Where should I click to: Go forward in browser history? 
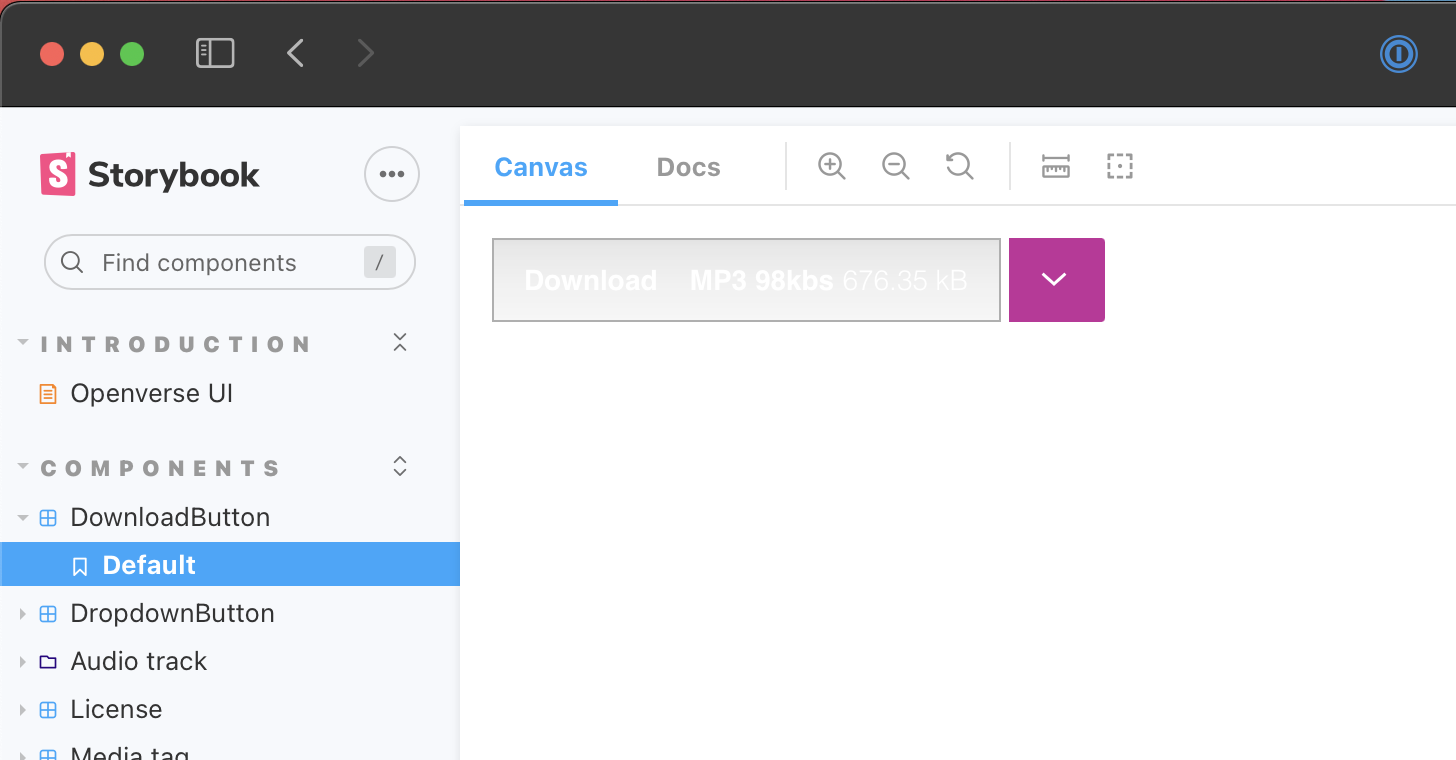[x=366, y=53]
